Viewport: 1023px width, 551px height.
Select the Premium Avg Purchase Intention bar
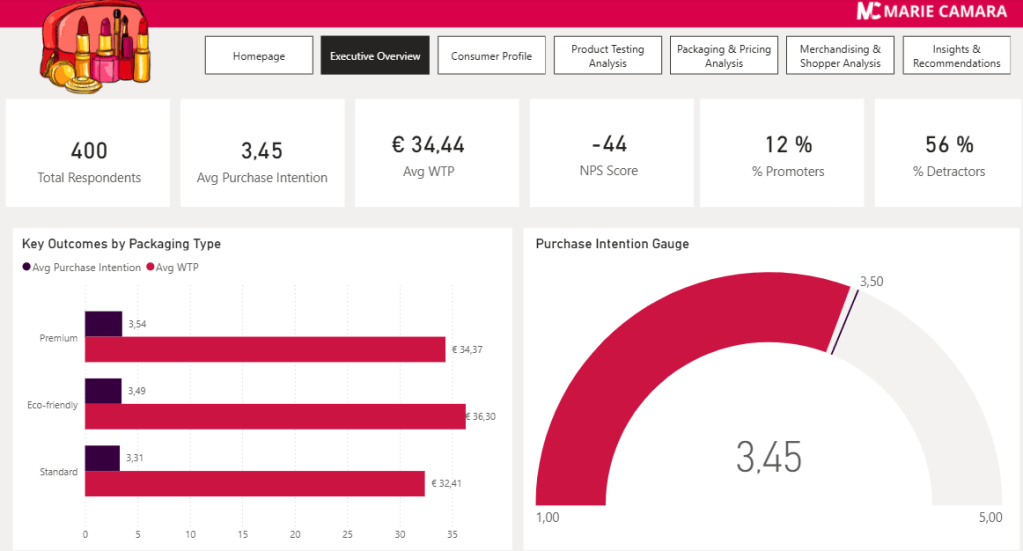pyautogui.click(x=103, y=324)
